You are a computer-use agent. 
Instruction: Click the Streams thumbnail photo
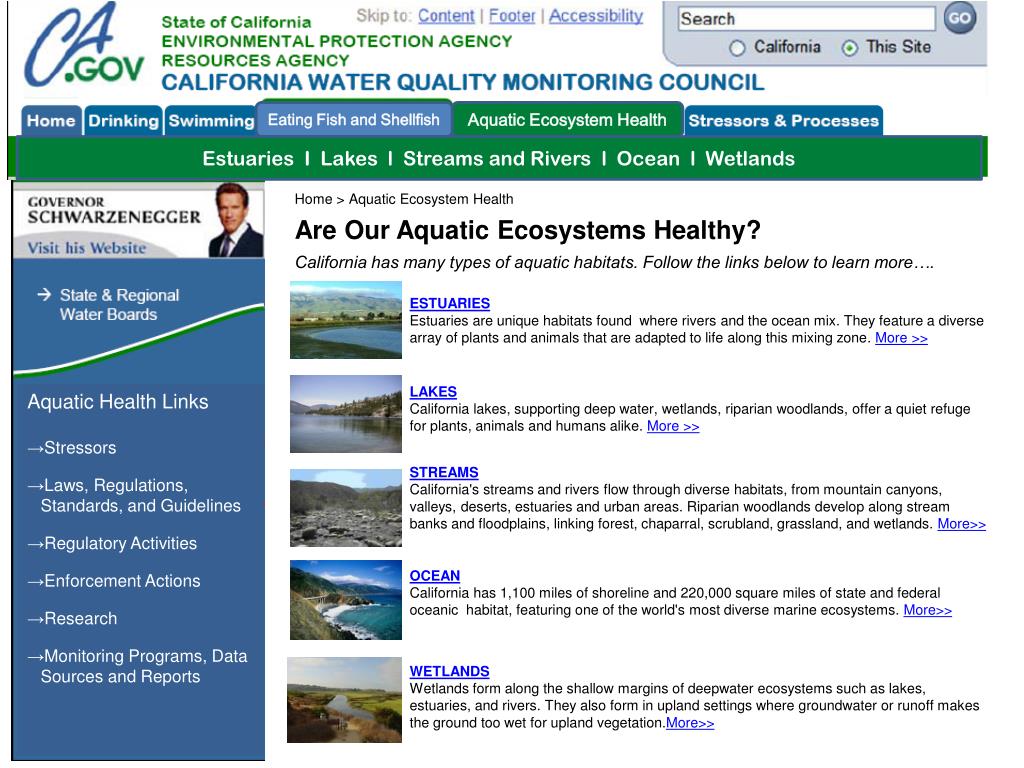point(345,508)
